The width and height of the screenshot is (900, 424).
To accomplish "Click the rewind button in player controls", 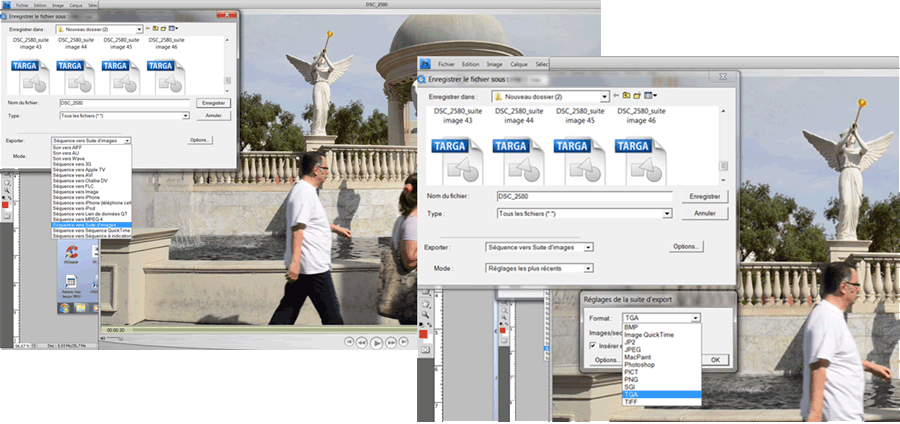I will [362, 342].
